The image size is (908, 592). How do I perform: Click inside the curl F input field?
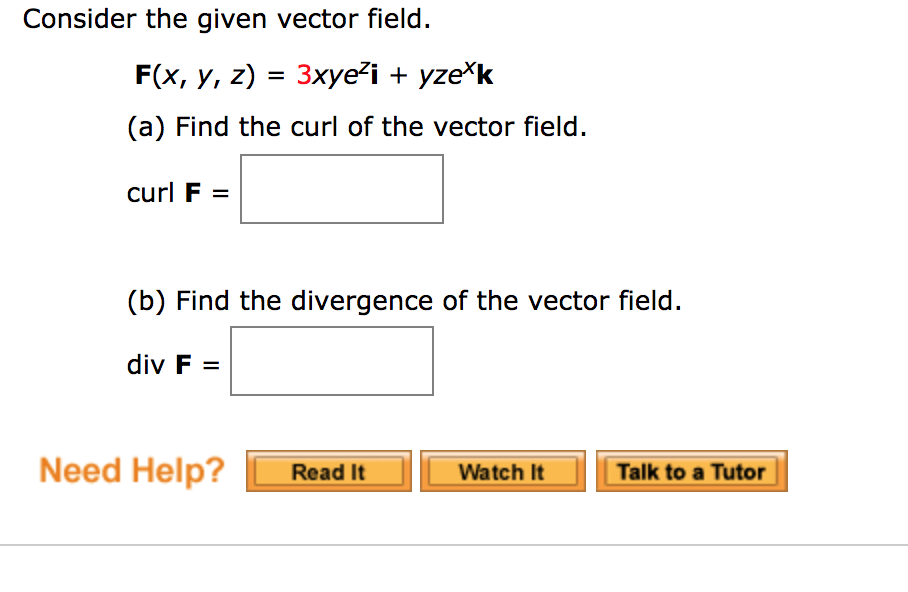(342, 189)
